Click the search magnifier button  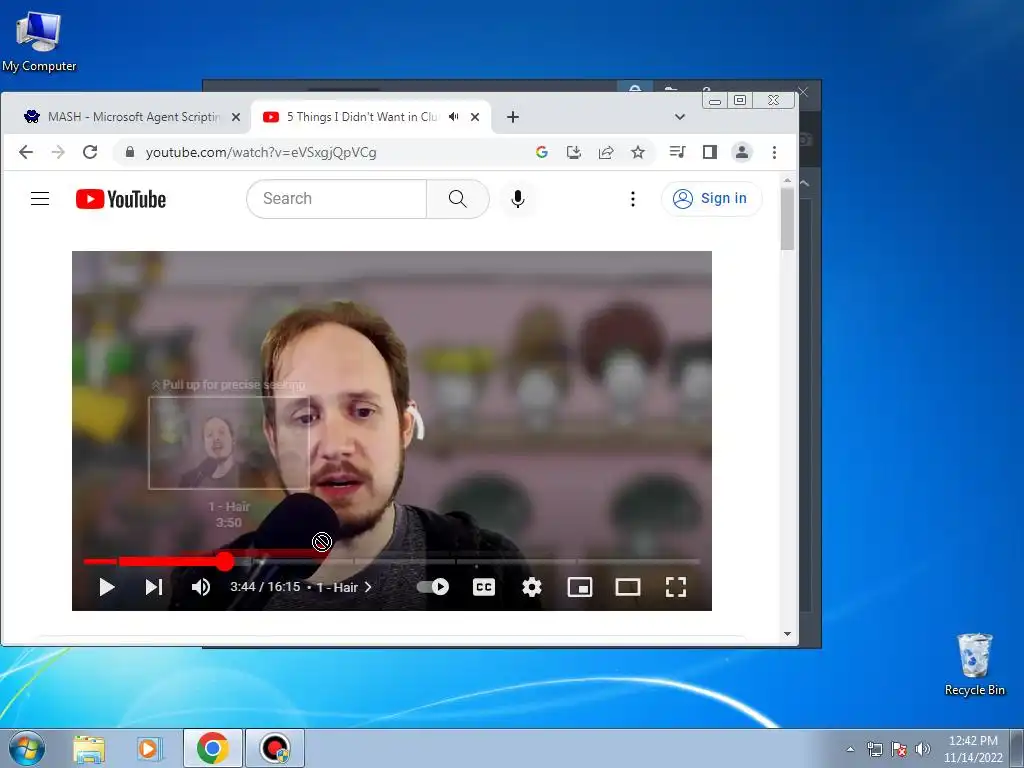[458, 199]
